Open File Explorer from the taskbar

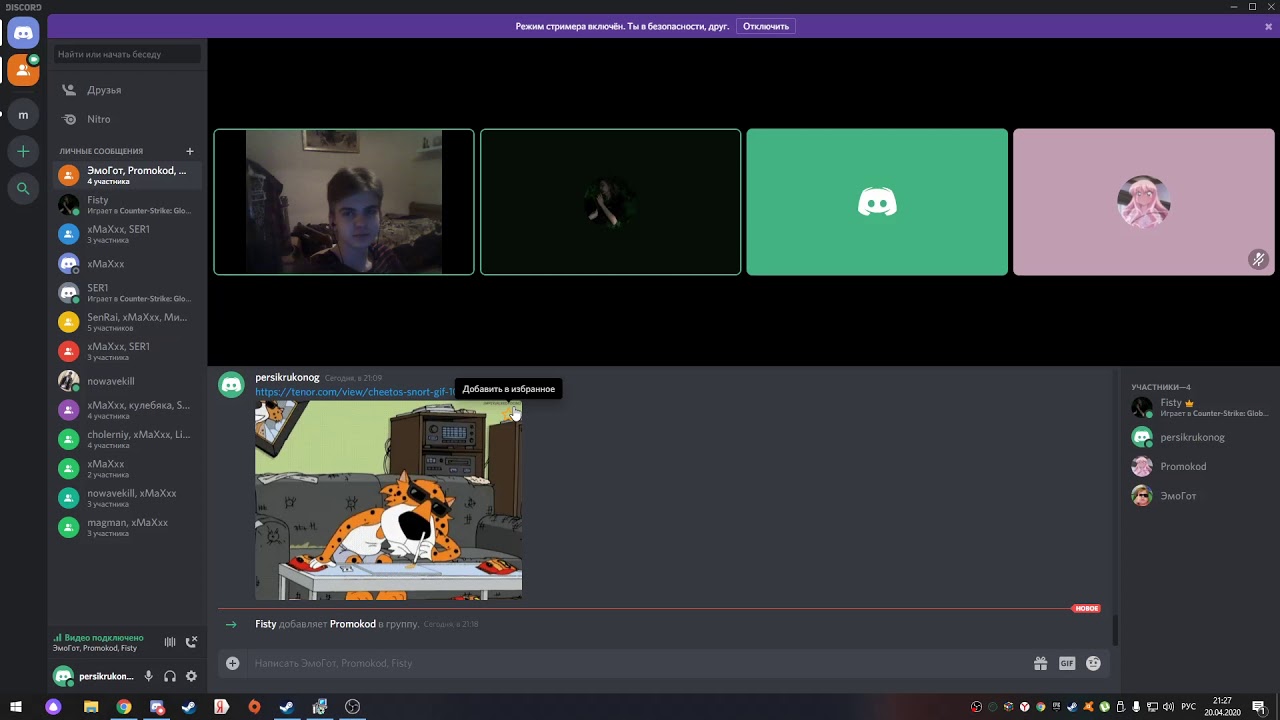[91, 707]
